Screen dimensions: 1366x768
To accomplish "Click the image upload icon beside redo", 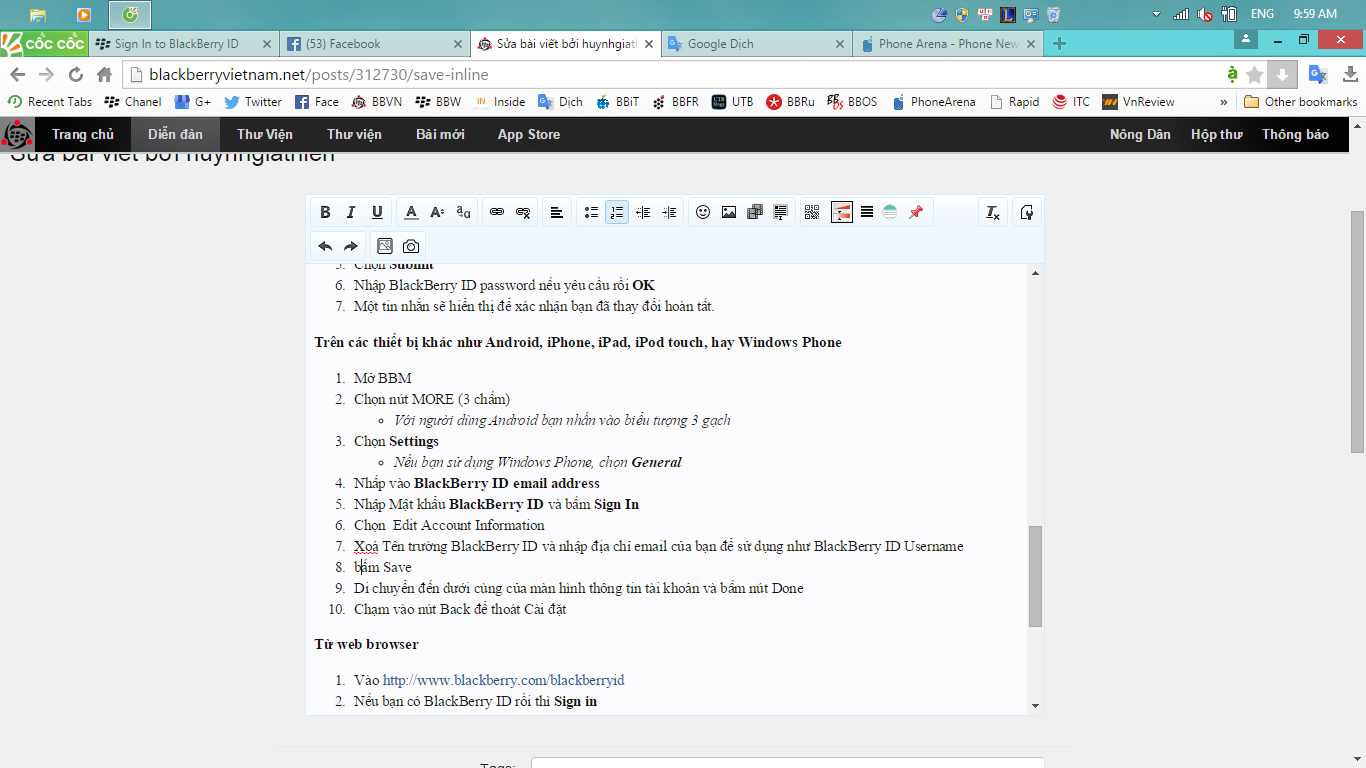I will (x=385, y=246).
